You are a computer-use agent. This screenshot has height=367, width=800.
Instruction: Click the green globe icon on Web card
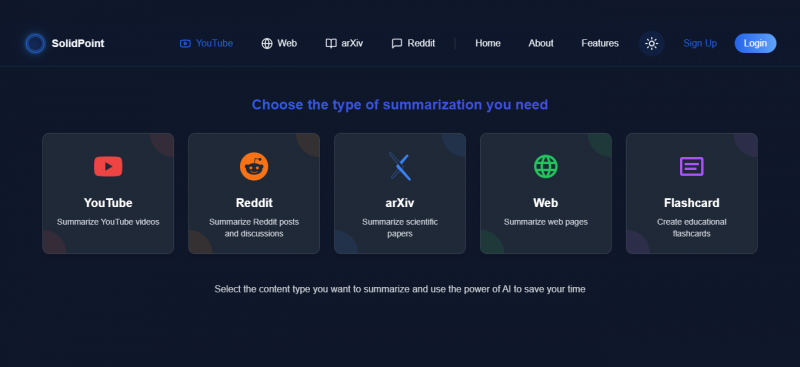[546, 166]
